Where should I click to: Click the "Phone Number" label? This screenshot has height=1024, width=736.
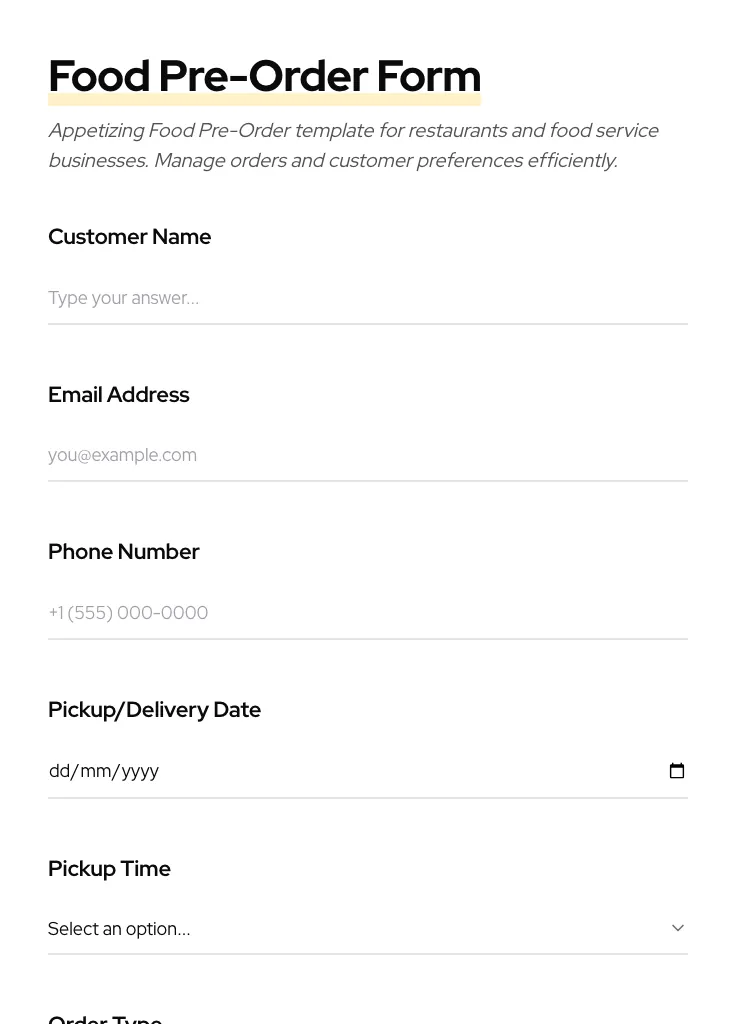[x=123, y=552]
